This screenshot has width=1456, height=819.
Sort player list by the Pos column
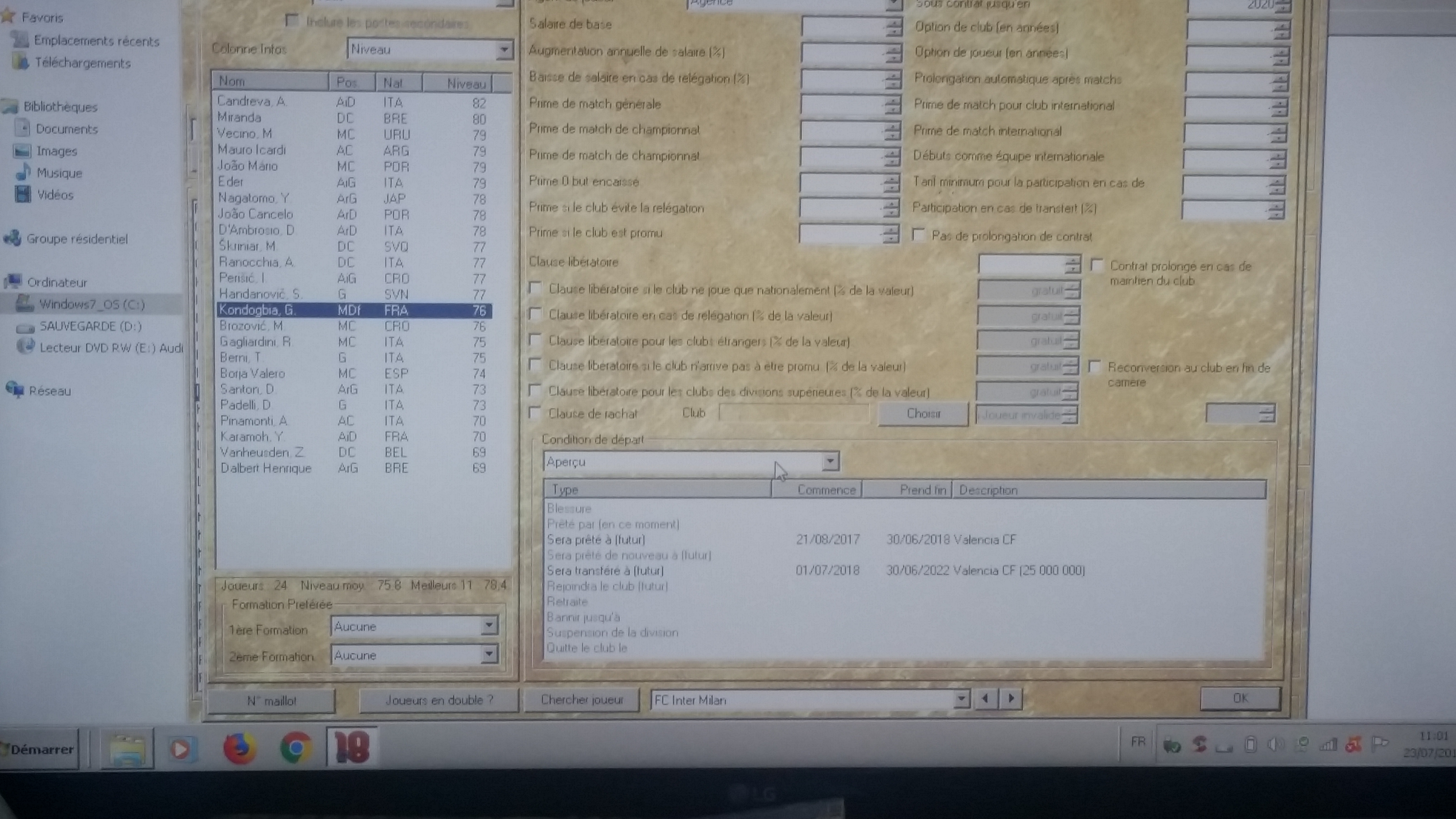pos(353,83)
